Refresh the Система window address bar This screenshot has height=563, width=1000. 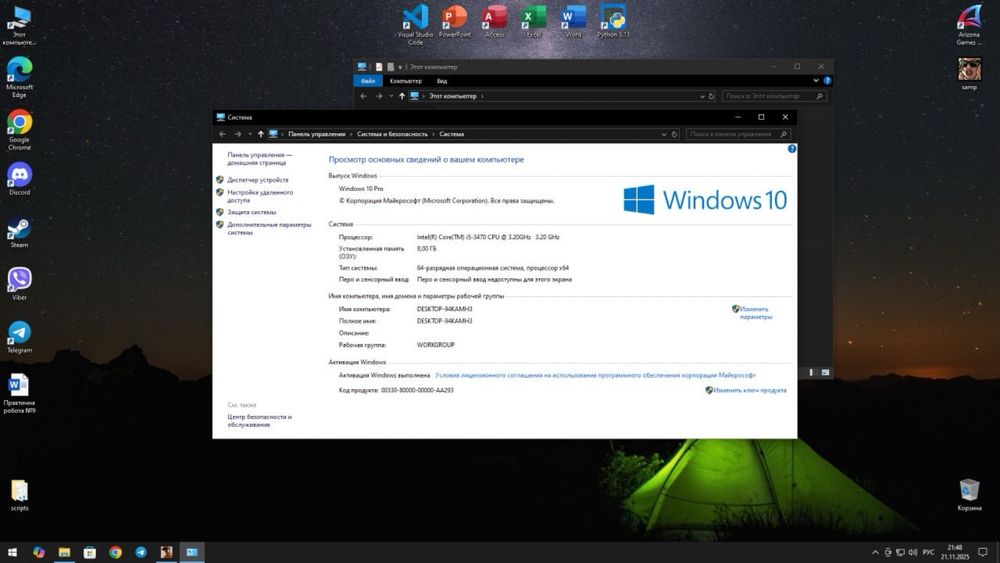point(674,134)
